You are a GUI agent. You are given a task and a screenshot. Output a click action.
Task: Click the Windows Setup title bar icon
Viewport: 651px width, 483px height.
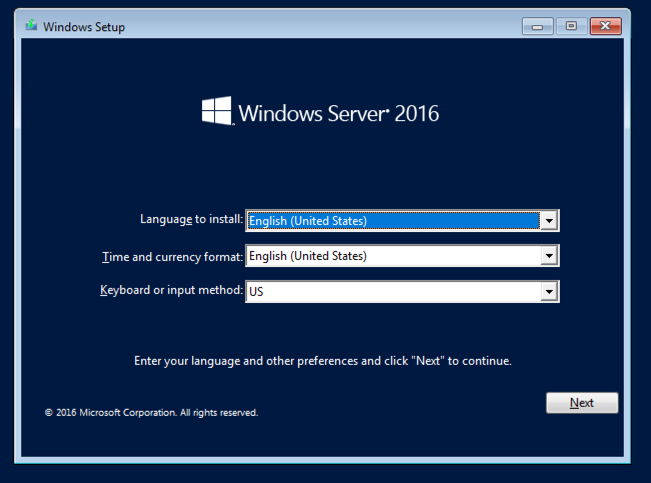click(31, 26)
